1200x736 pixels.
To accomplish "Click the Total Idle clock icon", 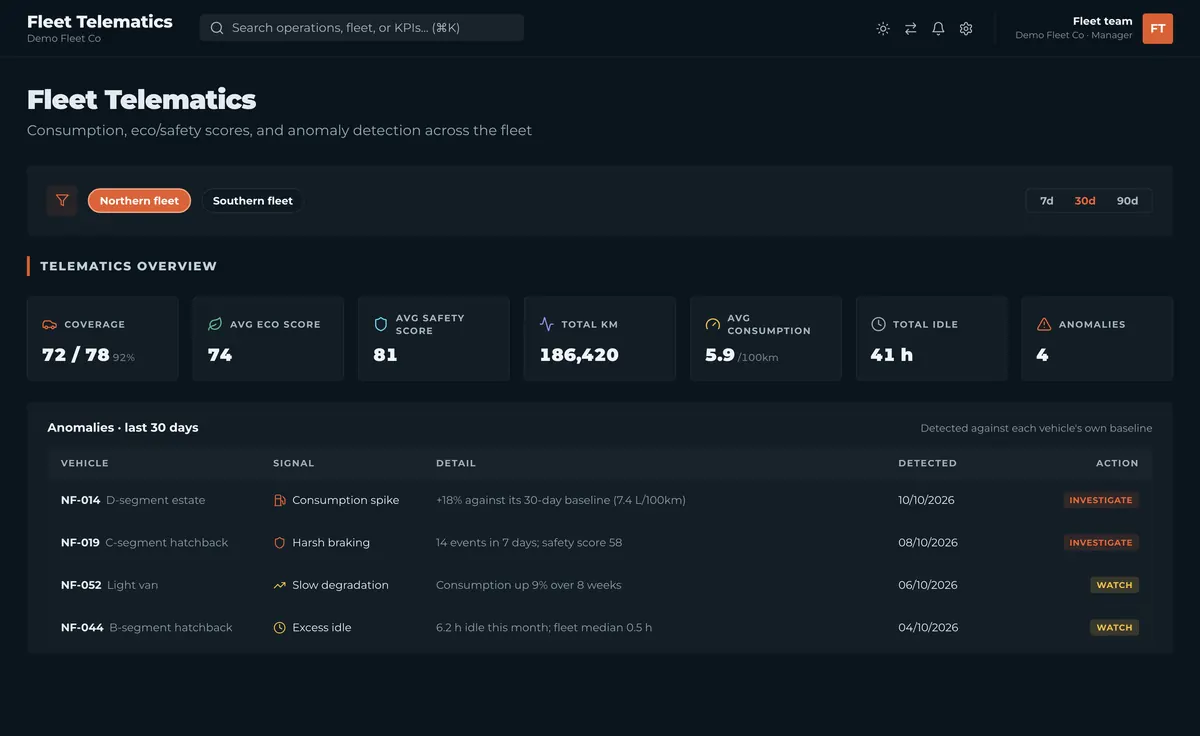I will point(878,324).
